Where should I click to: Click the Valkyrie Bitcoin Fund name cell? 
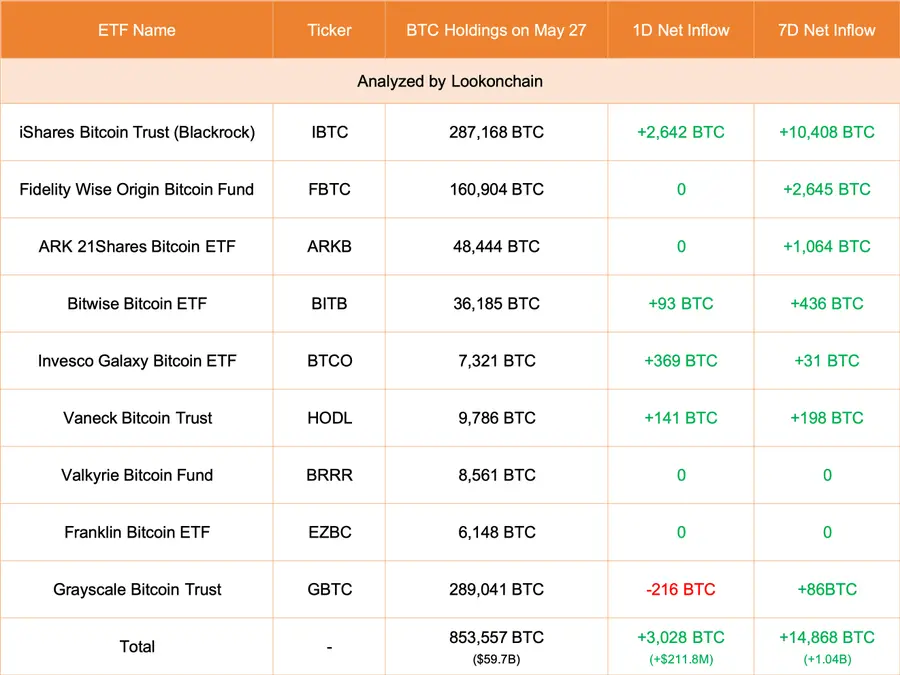[137, 475]
